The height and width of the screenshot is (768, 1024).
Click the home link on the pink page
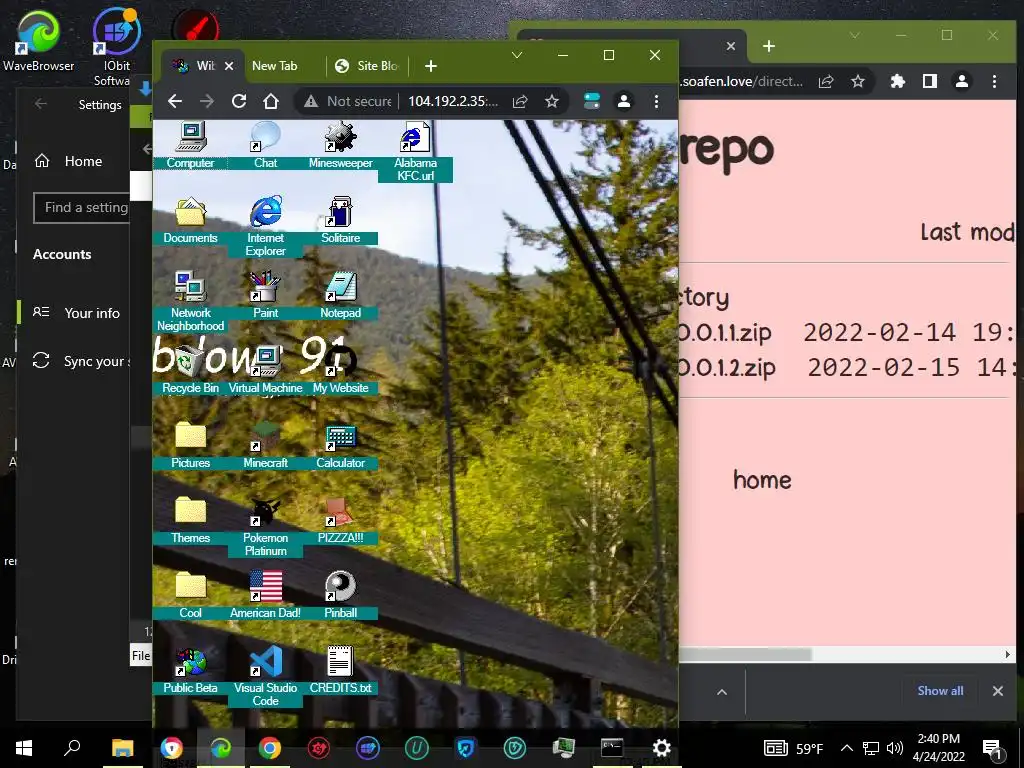coord(762,480)
